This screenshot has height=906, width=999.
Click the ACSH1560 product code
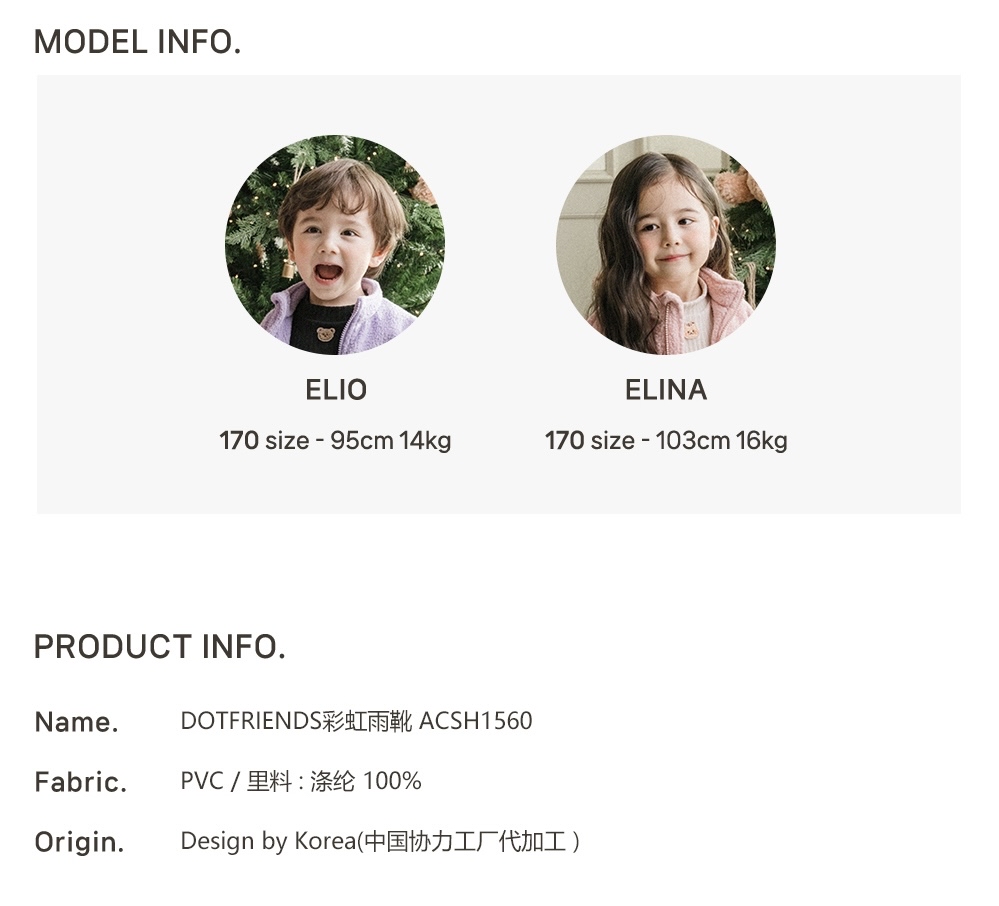pyautogui.click(x=476, y=721)
